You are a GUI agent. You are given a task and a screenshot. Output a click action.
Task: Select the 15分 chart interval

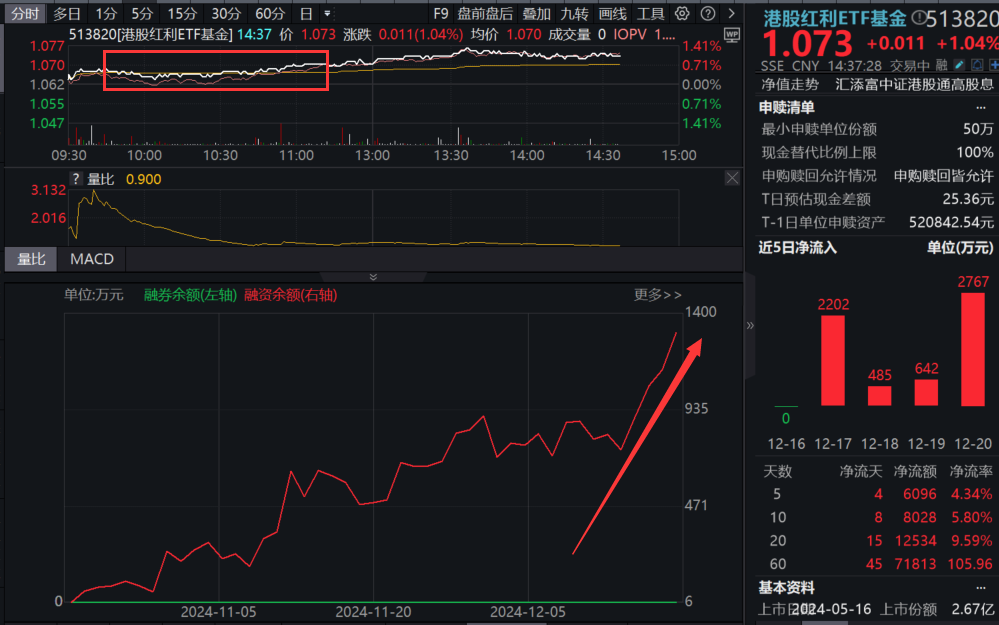point(181,14)
